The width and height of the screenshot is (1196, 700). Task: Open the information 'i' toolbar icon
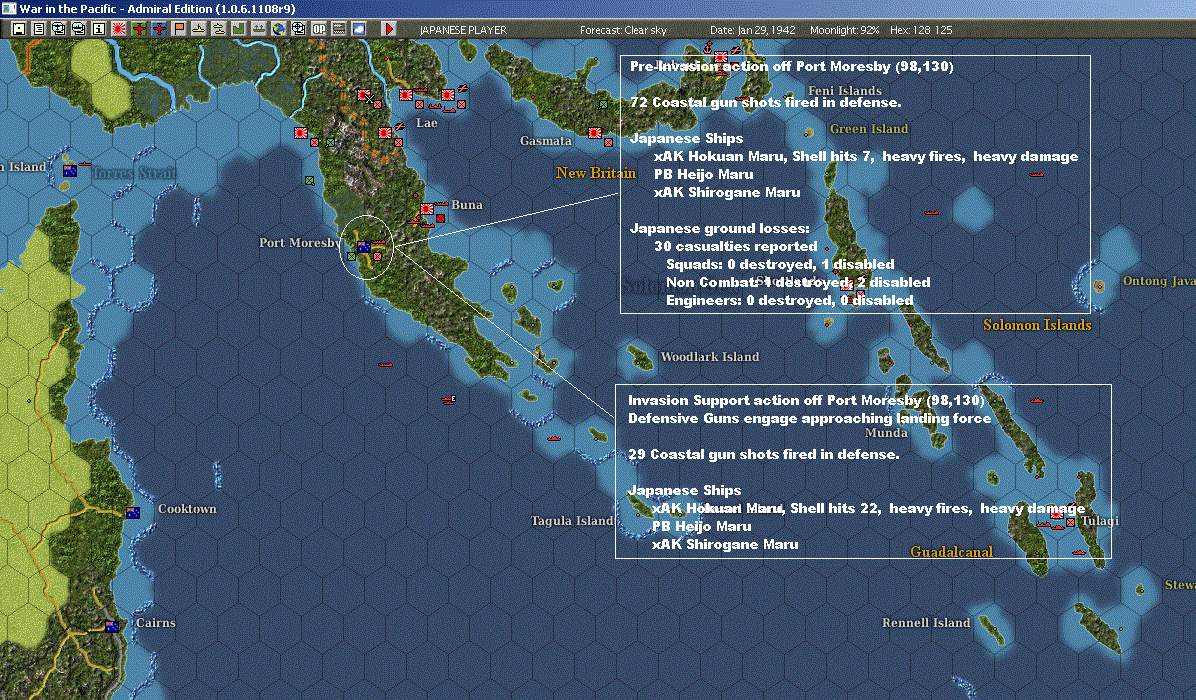coord(98,29)
